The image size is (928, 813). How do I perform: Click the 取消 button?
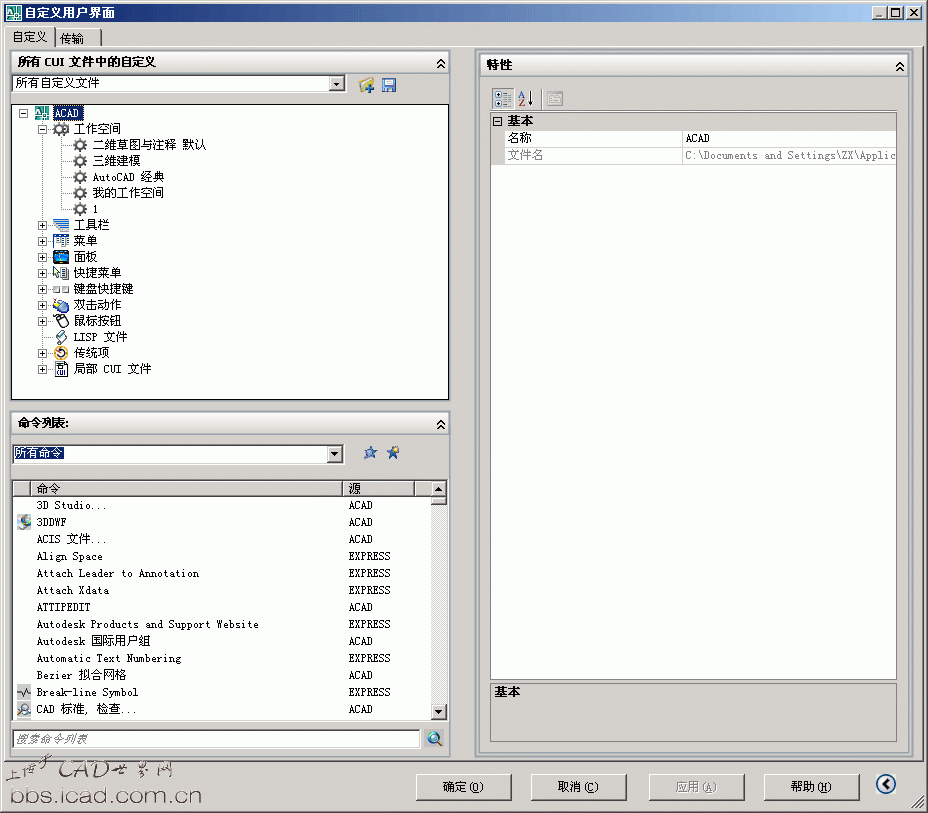click(x=578, y=787)
